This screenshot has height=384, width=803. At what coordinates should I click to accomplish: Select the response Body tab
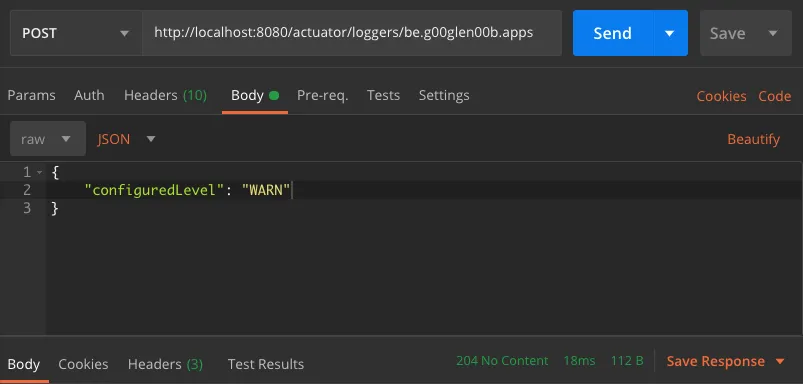[x=24, y=364]
